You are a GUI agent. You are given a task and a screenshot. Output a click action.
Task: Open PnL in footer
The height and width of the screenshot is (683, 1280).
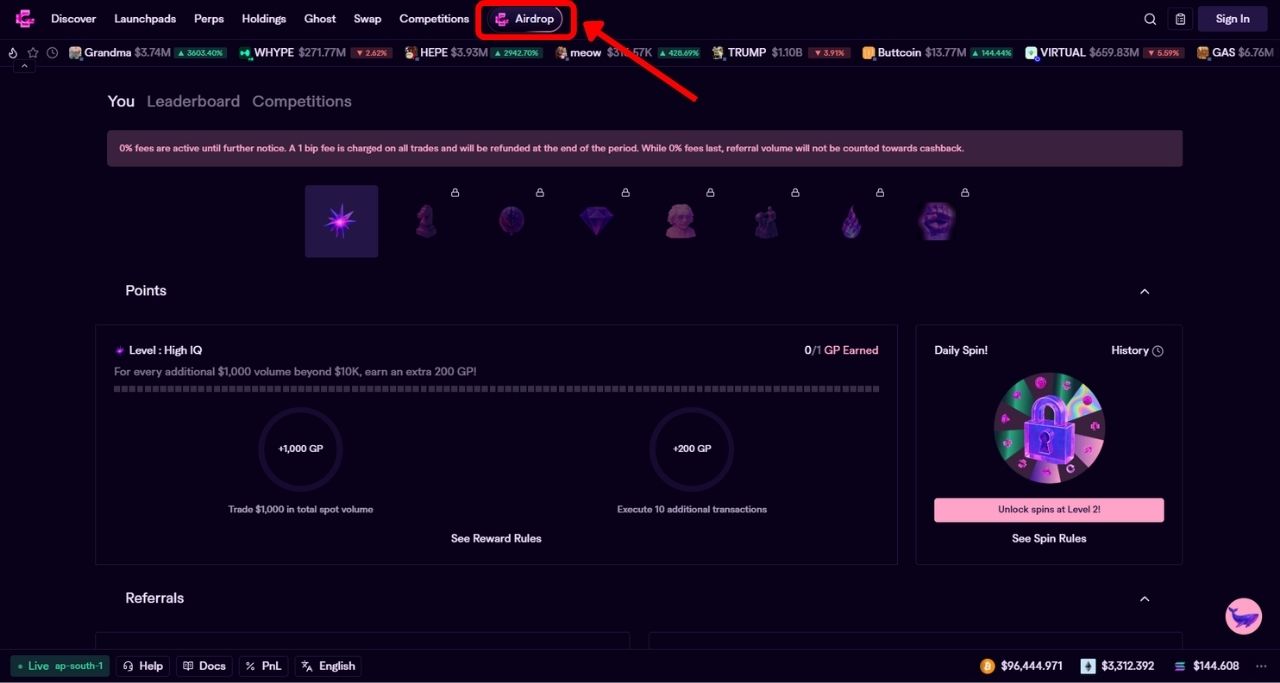(264, 666)
